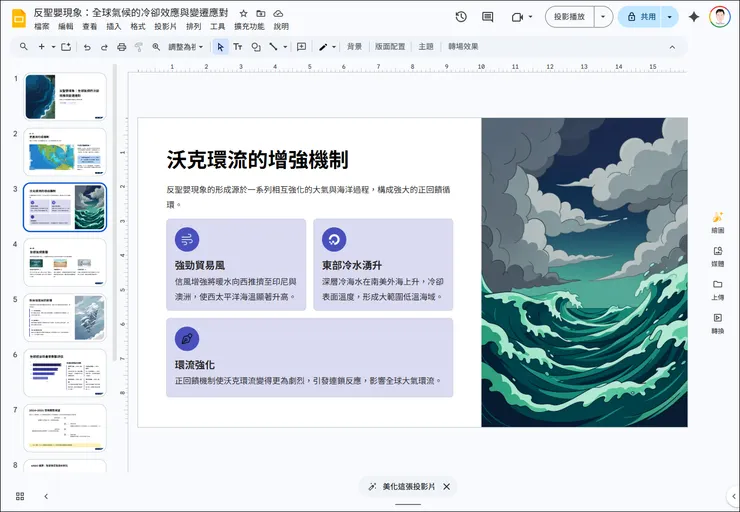This screenshot has height=512, width=740.
Task: Print the presentation
Action: point(122,47)
